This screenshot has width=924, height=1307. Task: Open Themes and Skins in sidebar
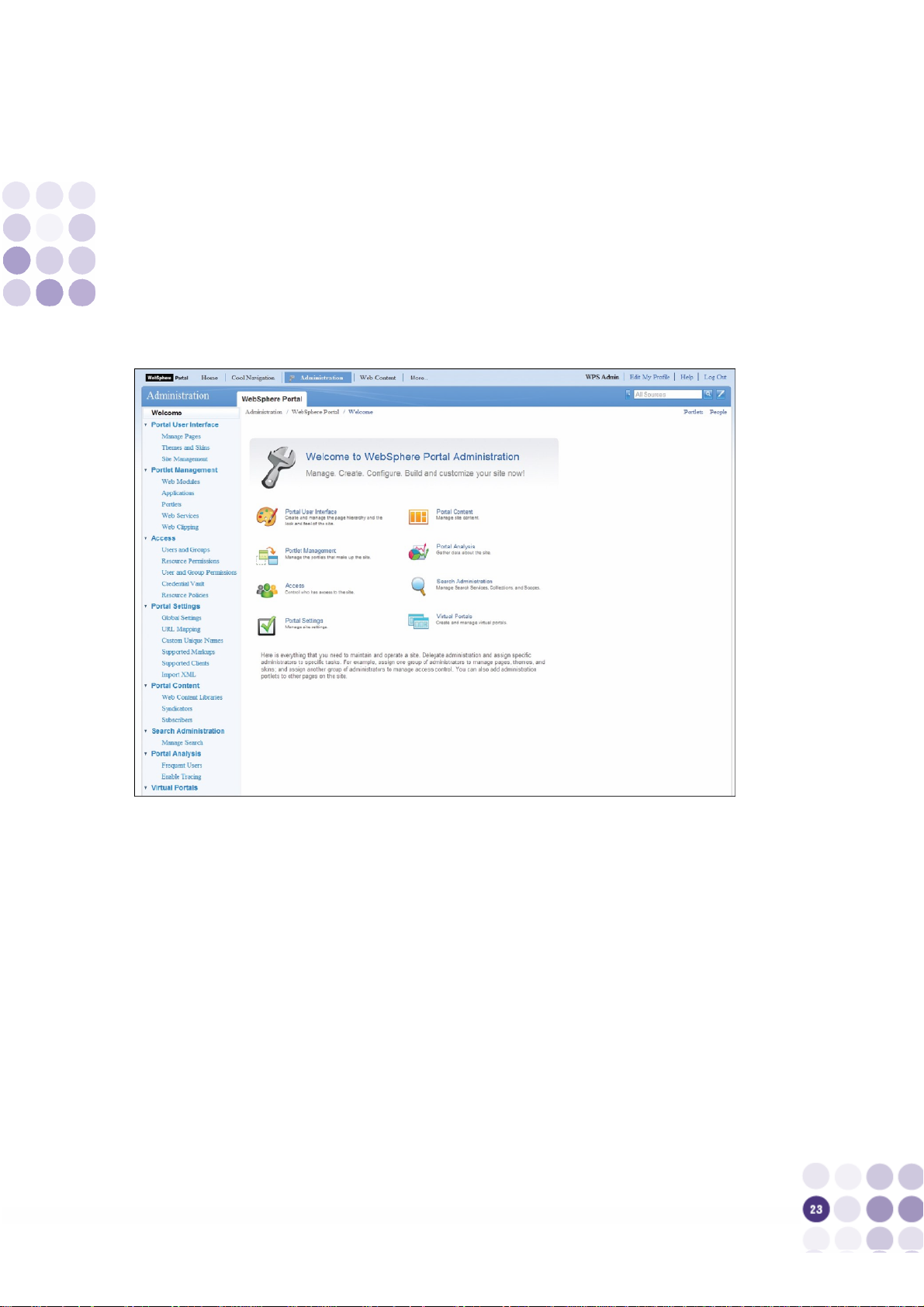(185, 448)
